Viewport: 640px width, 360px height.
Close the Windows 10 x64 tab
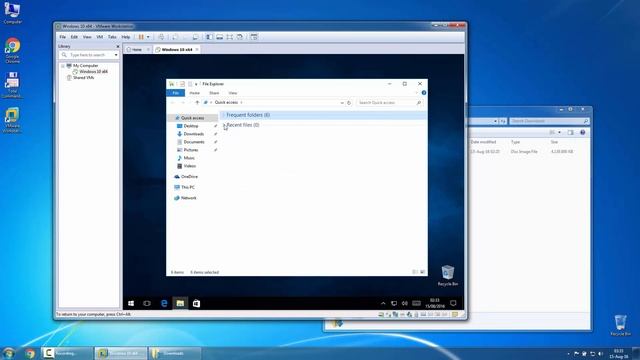[x=197, y=49]
